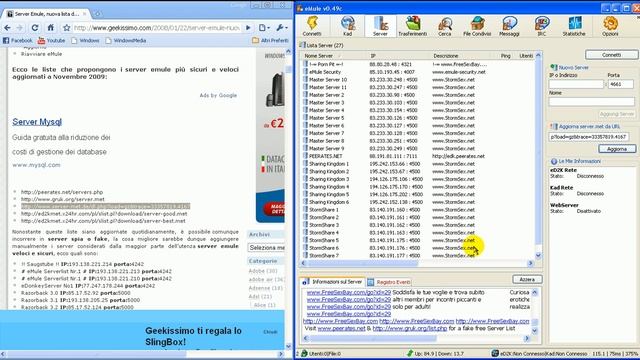This screenshot has width=640, height=360.
Task: Go to browser home page
Action: click(51, 28)
